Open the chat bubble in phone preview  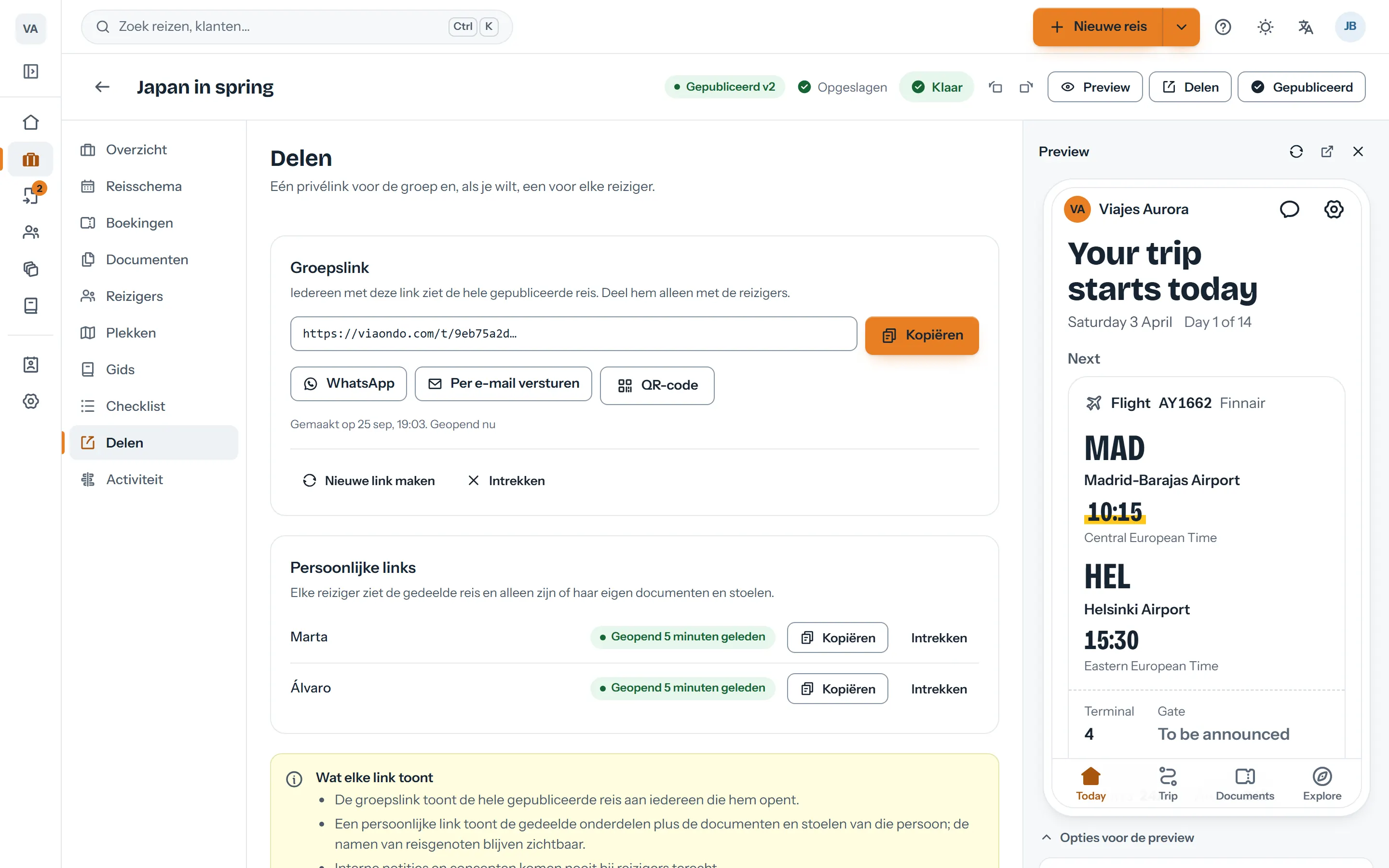click(1289, 209)
